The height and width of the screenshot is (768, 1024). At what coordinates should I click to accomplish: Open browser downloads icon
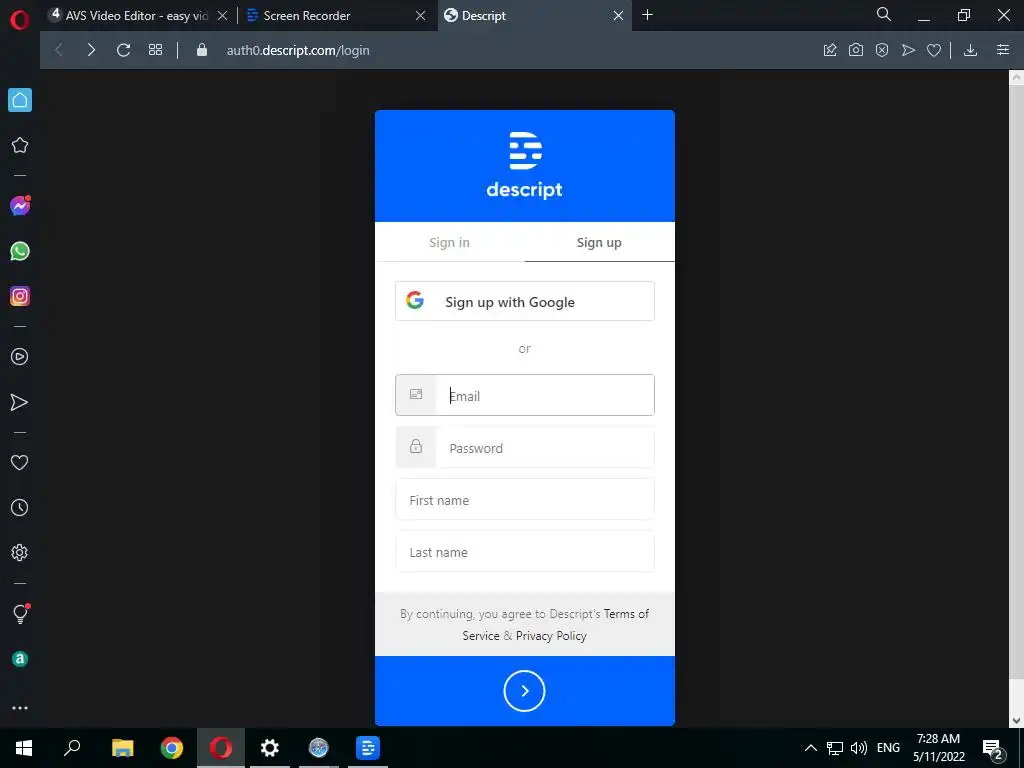[x=970, y=50]
